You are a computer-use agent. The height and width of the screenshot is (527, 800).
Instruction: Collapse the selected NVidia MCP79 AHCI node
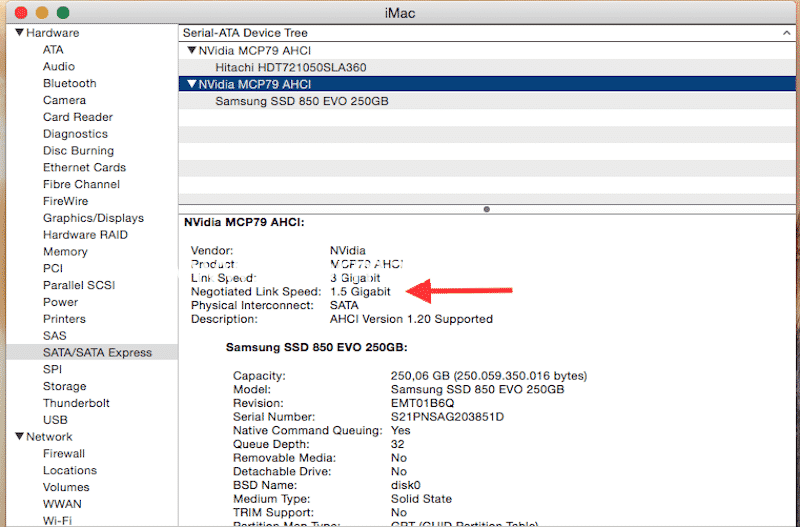[192, 84]
